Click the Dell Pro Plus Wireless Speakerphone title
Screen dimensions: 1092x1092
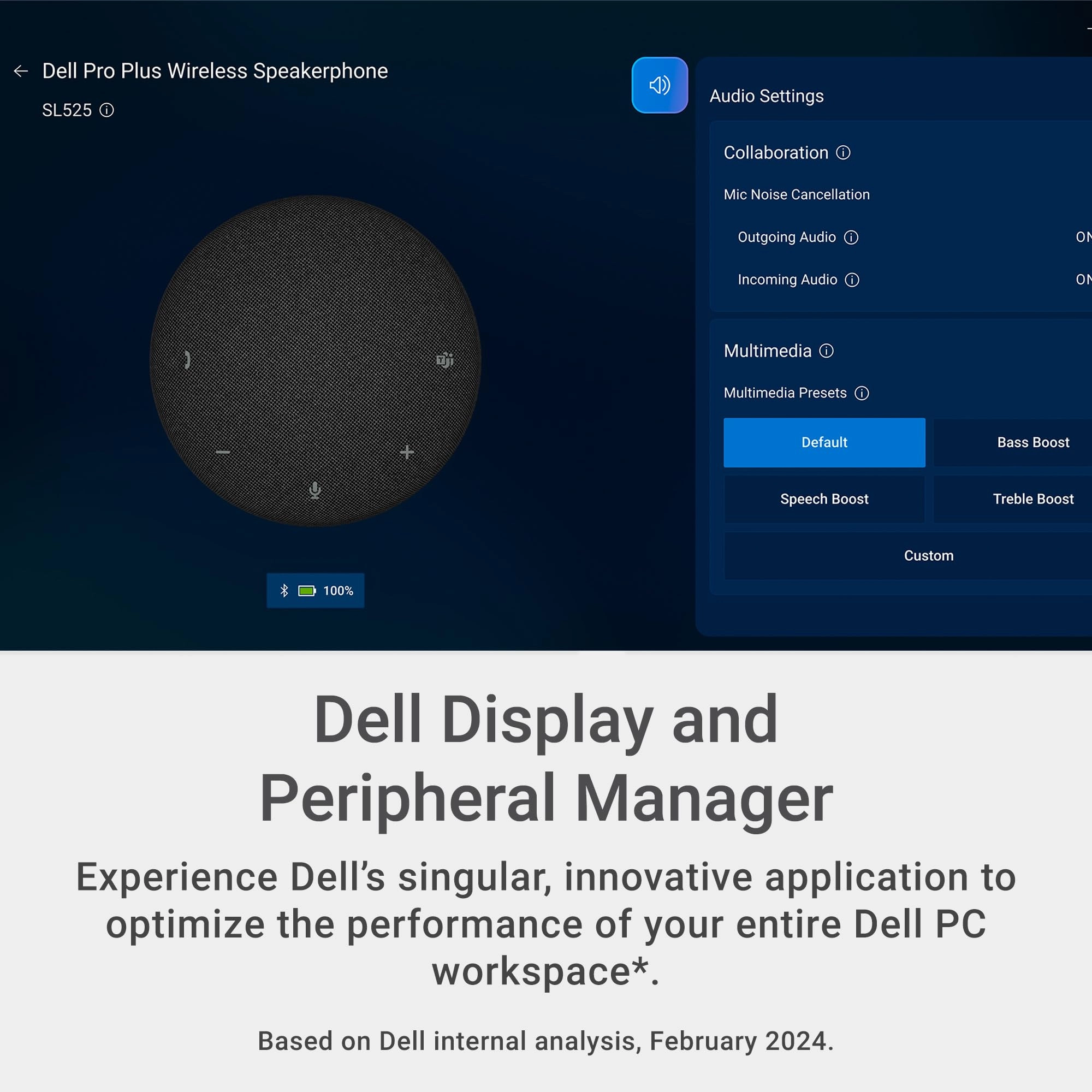(x=215, y=71)
